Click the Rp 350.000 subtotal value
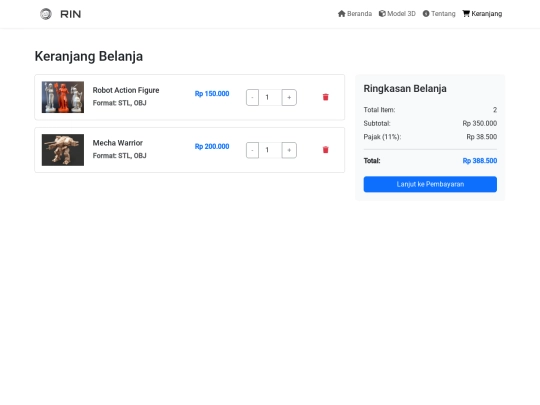The image size is (540, 405). pyautogui.click(x=480, y=123)
